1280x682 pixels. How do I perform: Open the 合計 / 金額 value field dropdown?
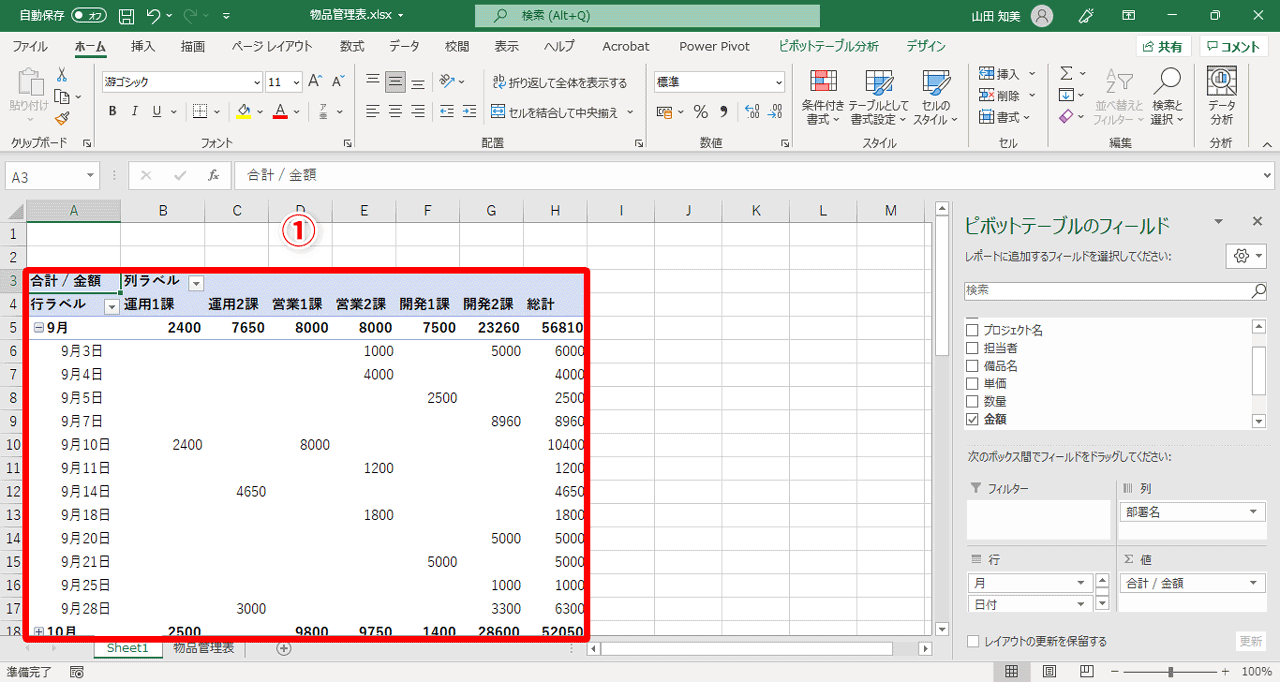coord(1254,583)
